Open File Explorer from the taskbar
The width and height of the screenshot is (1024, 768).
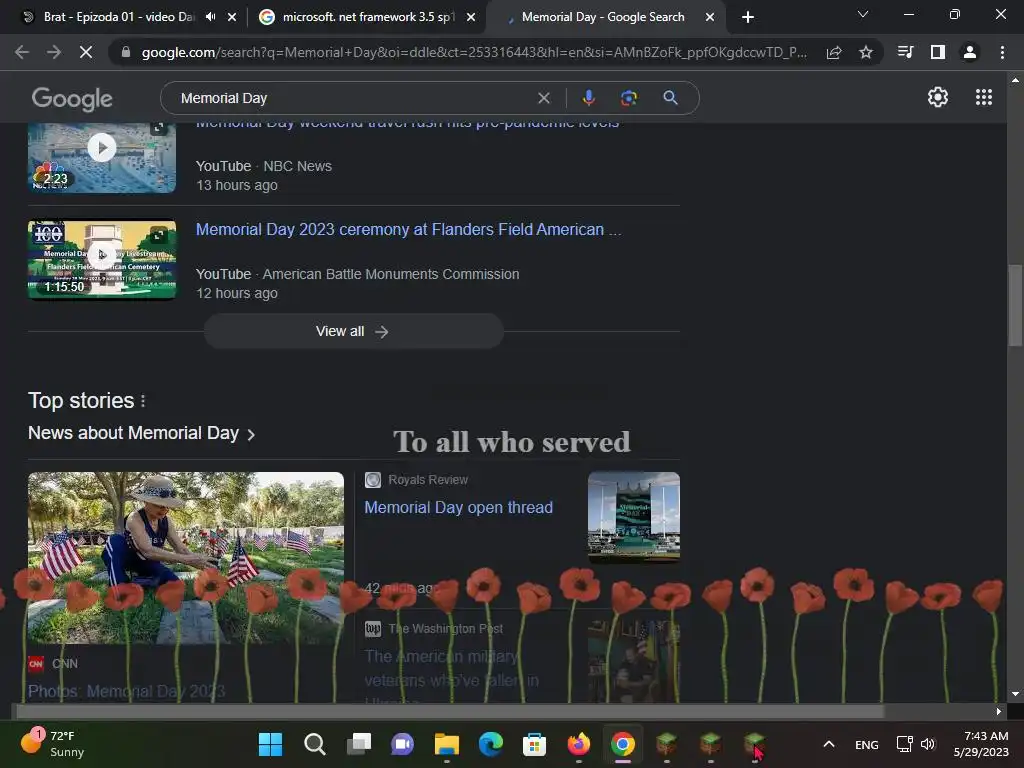point(447,744)
